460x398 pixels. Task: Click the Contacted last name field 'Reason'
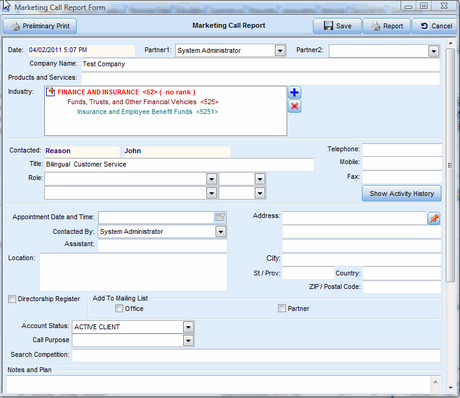pyautogui.click(x=82, y=151)
